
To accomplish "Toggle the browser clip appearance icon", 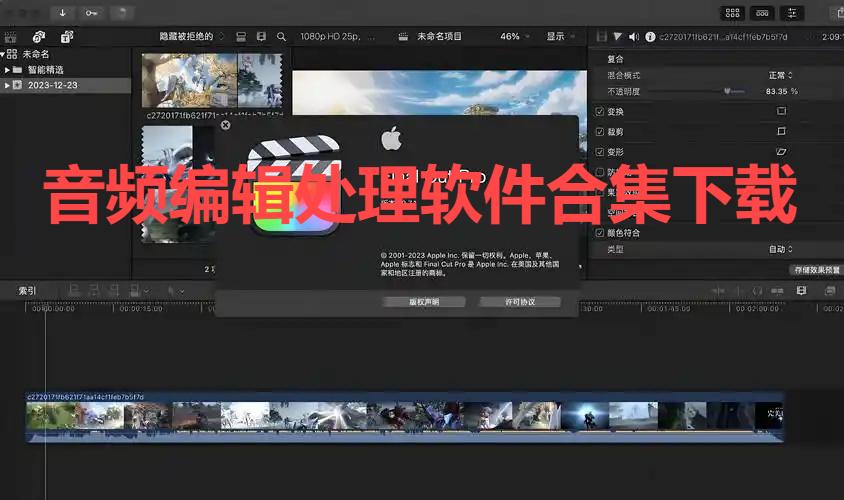I will tap(241, 37).
